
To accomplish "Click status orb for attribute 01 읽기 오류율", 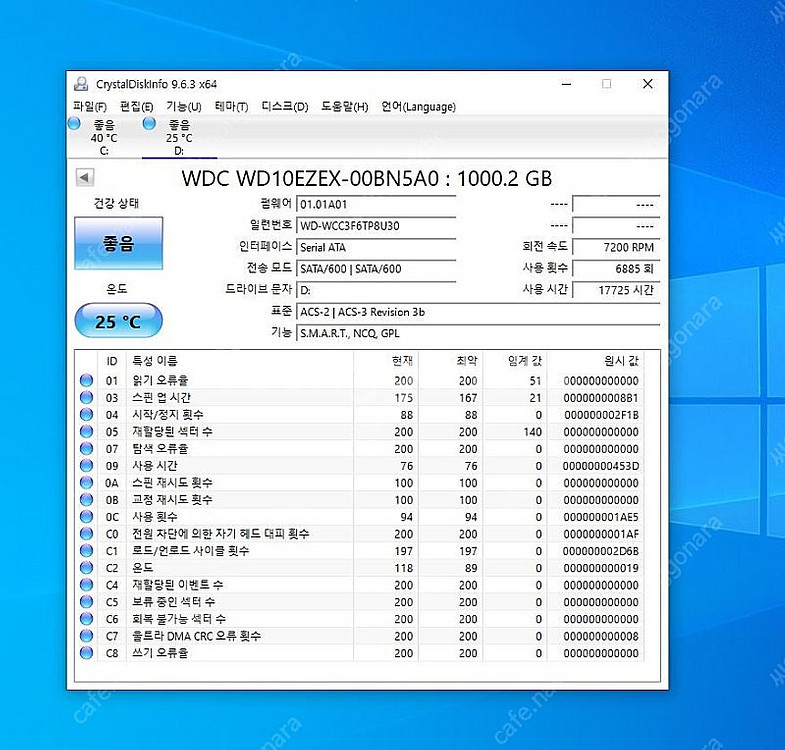I will (87, 380).
